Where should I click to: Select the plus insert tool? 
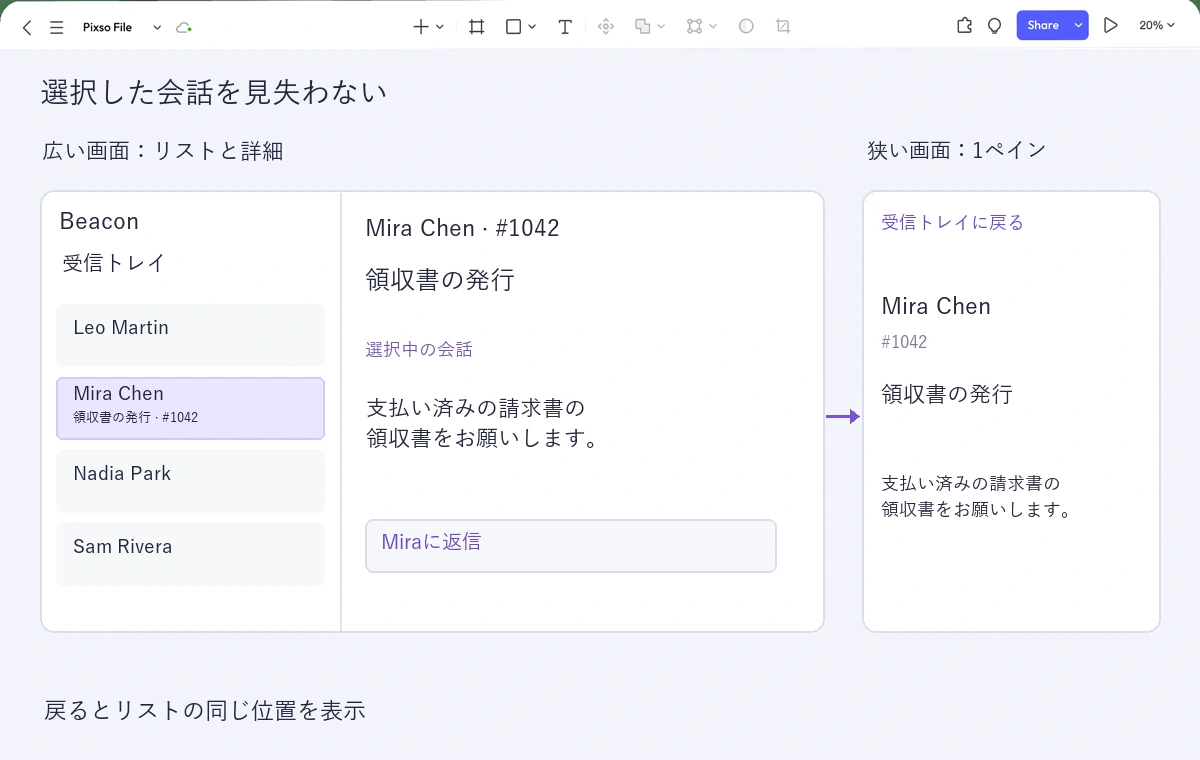pos(421,27)
